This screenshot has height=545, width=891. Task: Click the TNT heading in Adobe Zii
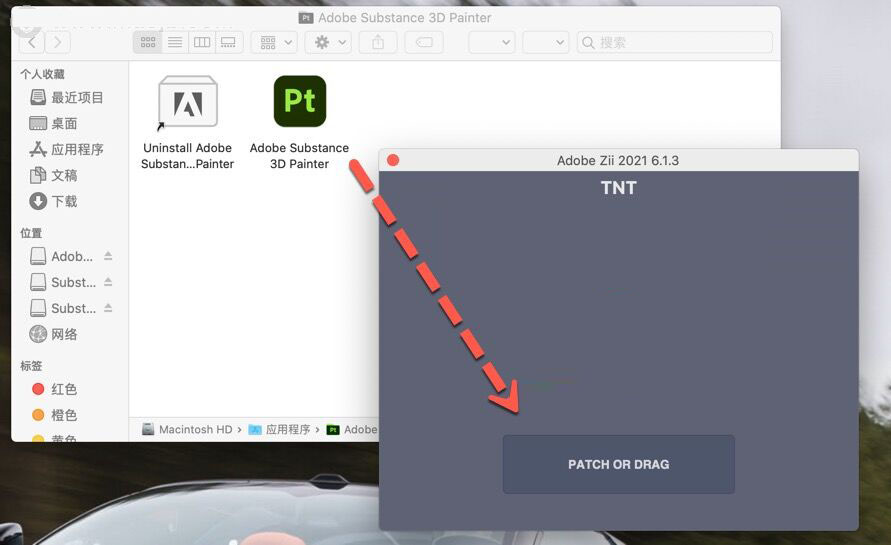click(618, 188)
